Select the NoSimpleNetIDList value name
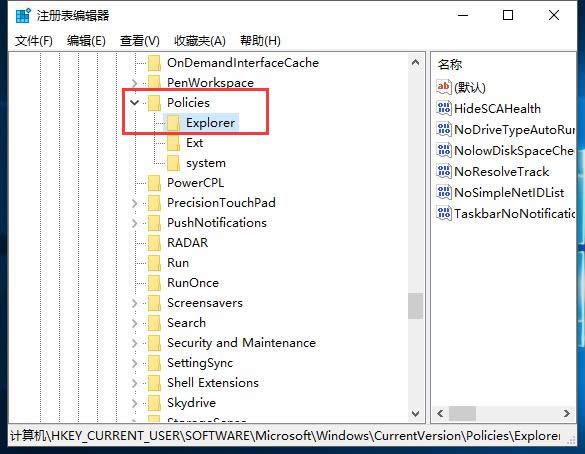585x454 pixels. pos(509,192)
